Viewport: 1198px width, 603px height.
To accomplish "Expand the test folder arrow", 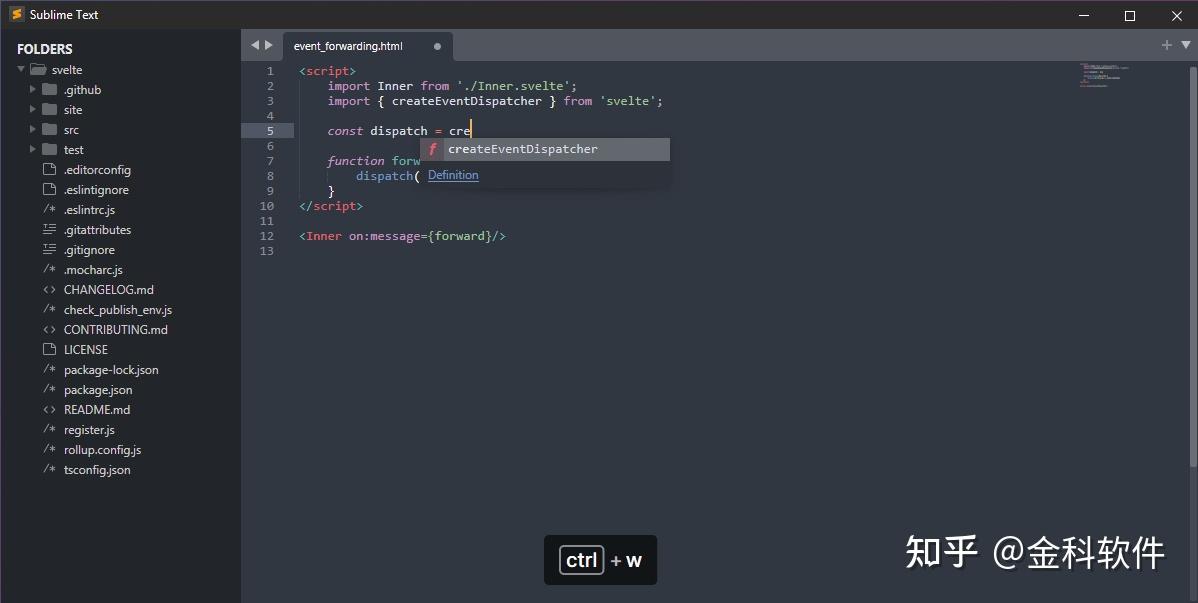I will point(32,149).
